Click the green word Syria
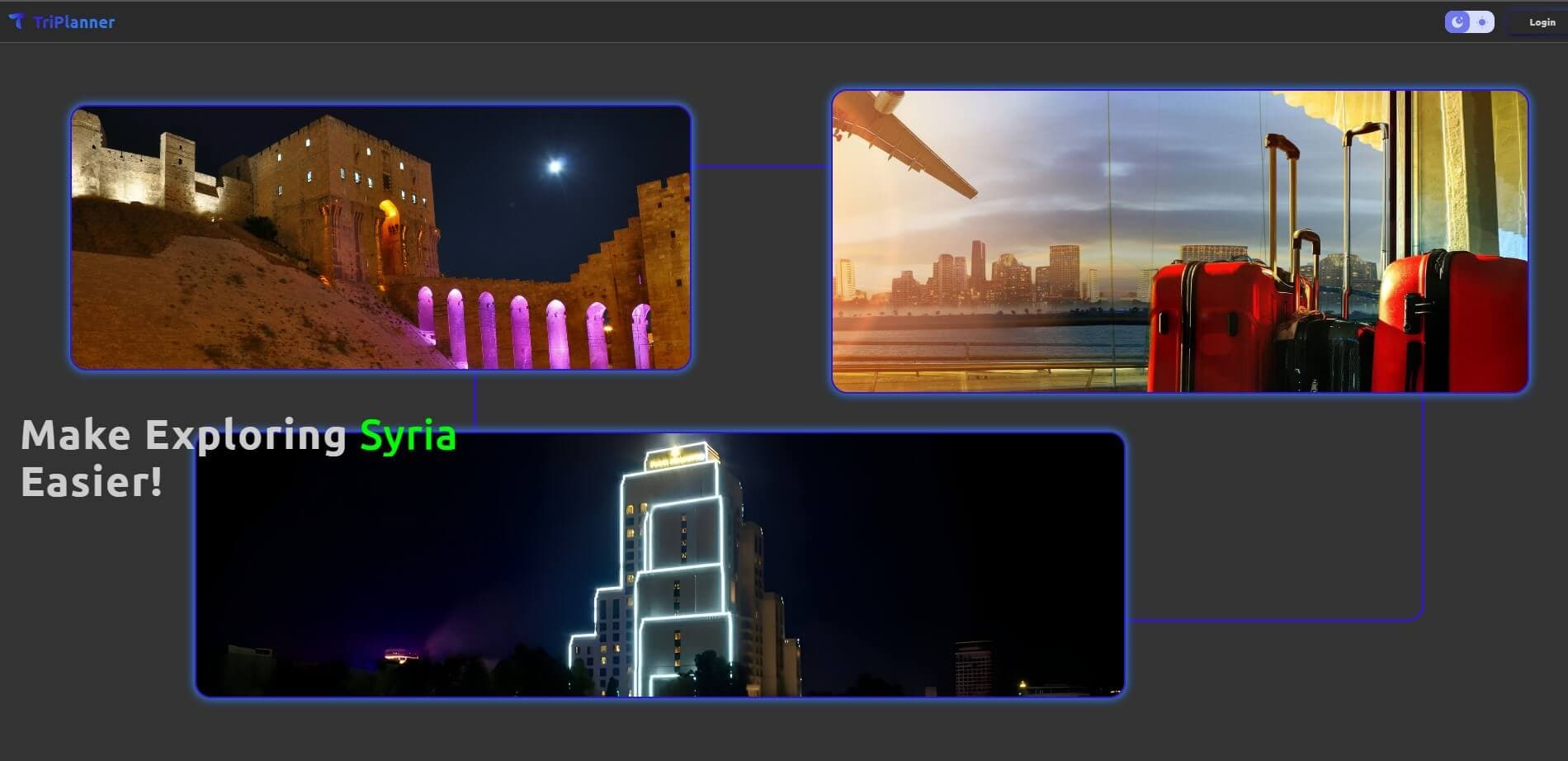 408,435
